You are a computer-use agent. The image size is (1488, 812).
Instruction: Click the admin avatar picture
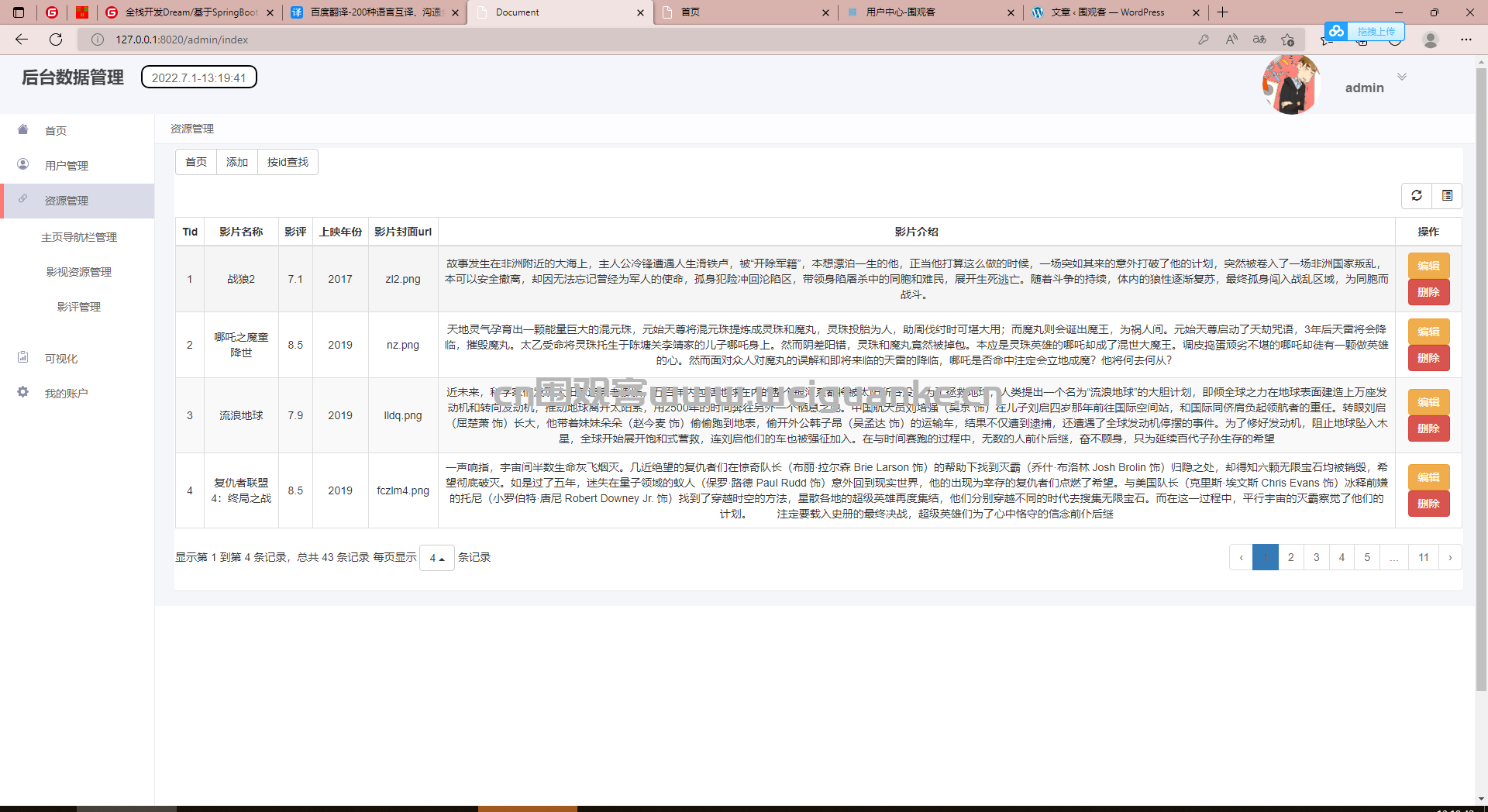[1290, 85]
